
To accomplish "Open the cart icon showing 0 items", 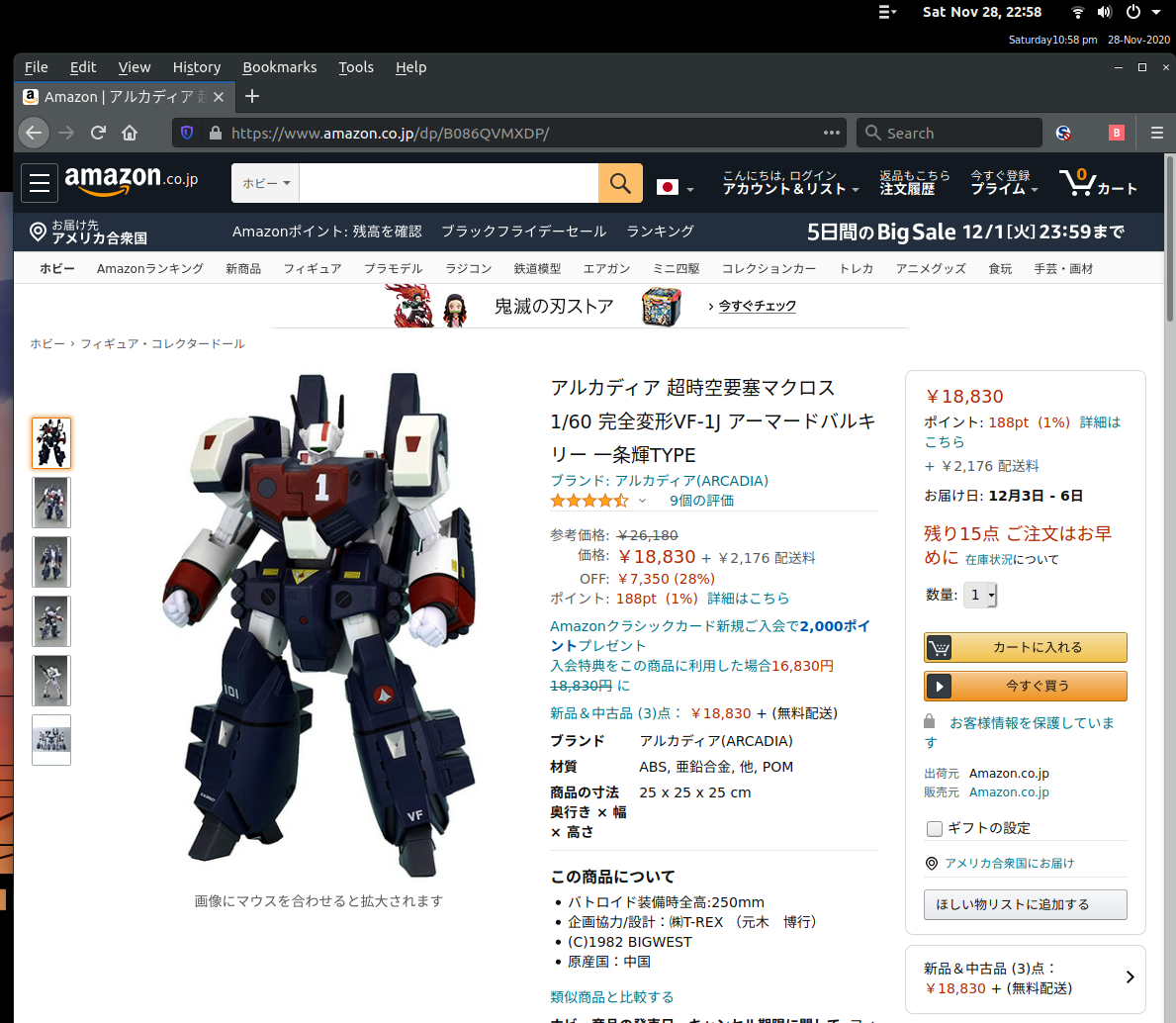I will (1098, 182).
